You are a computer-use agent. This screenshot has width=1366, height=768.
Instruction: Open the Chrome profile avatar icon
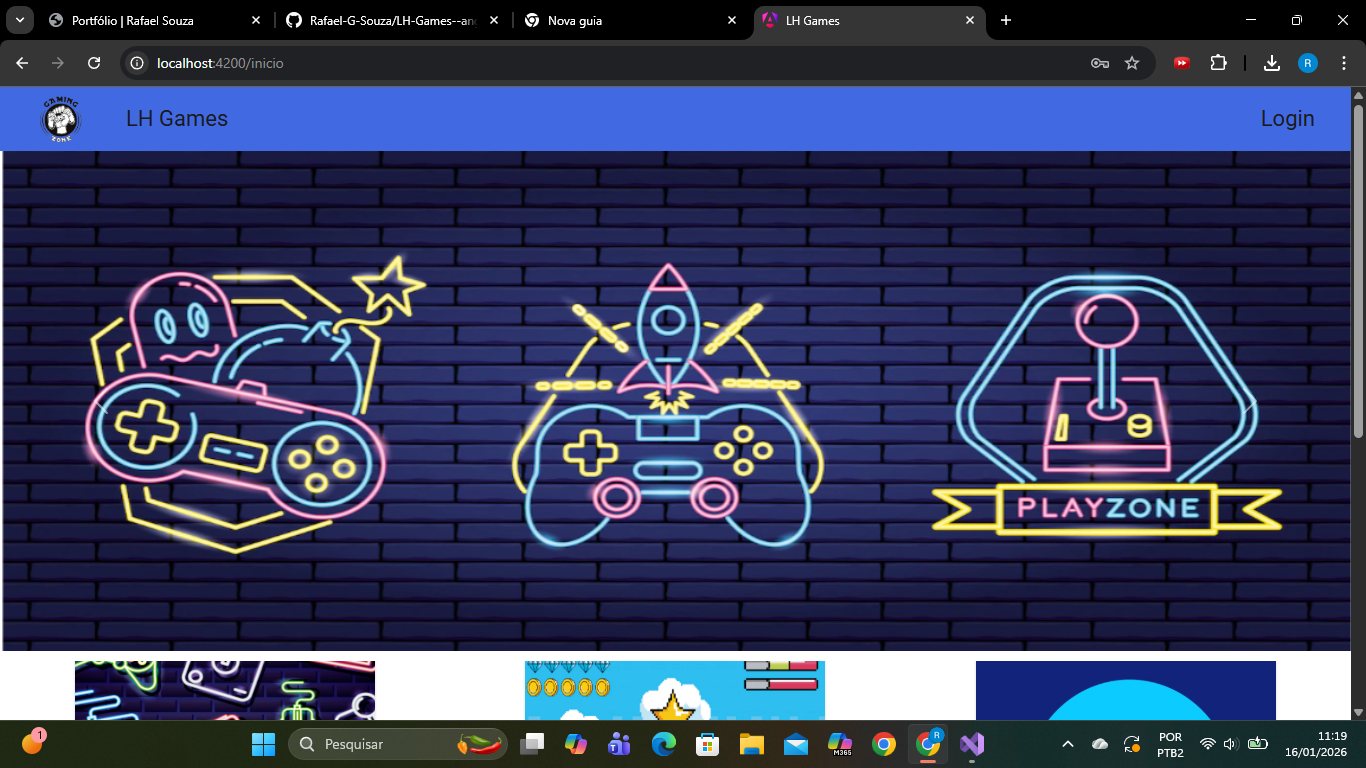pos(1307,62)
